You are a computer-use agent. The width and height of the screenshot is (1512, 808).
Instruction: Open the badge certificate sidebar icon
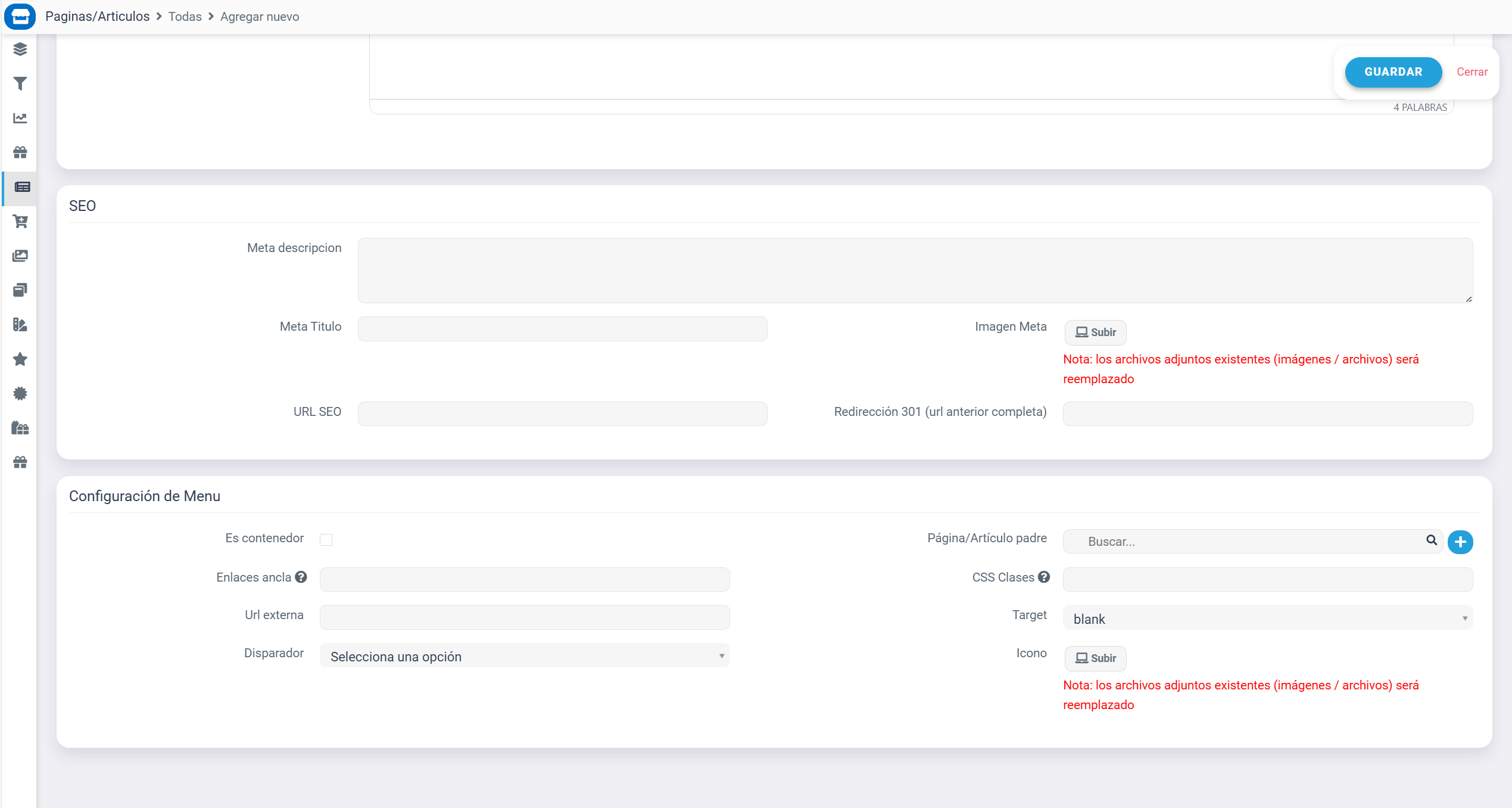click(20, 393)
